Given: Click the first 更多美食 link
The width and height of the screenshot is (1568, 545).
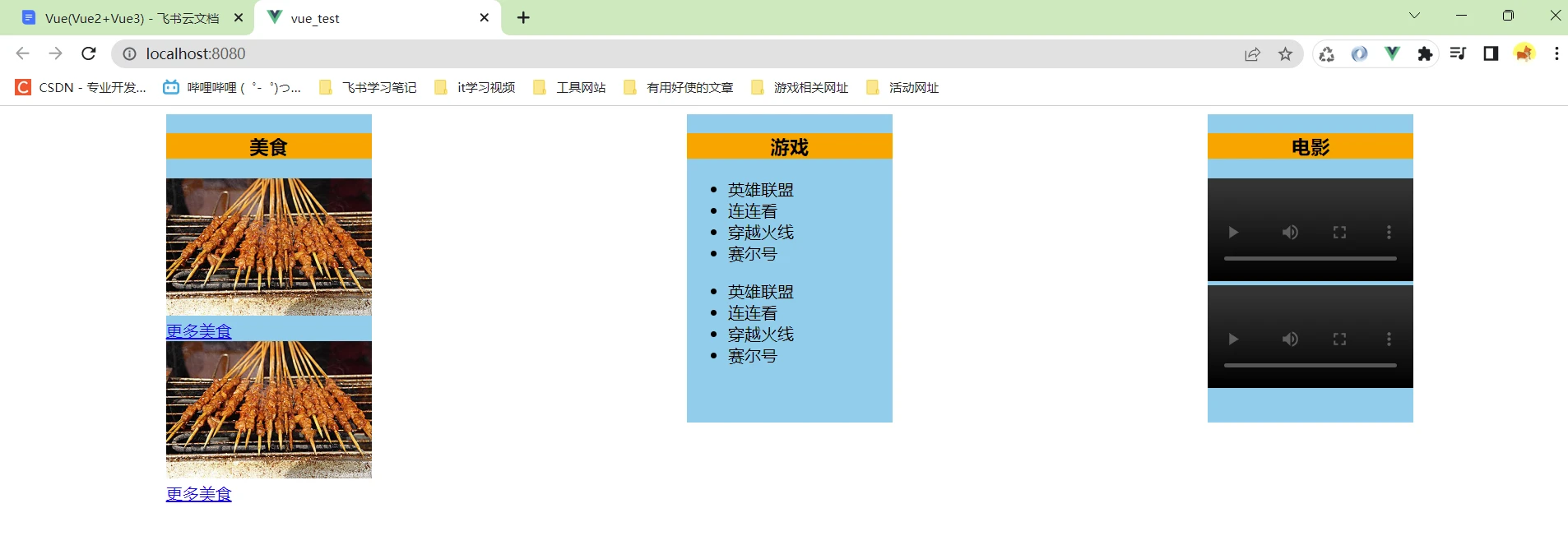Looking at the screenshot, I should [x=199, y=331].
